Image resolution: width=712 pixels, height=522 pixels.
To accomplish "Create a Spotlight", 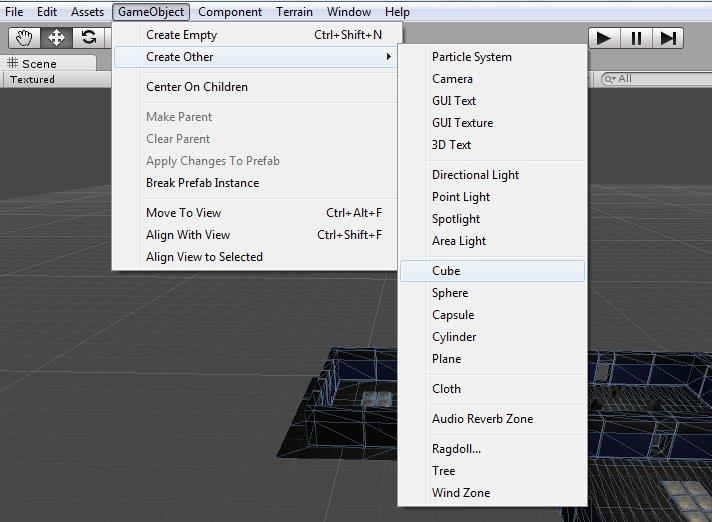I will tap(493, 219).
